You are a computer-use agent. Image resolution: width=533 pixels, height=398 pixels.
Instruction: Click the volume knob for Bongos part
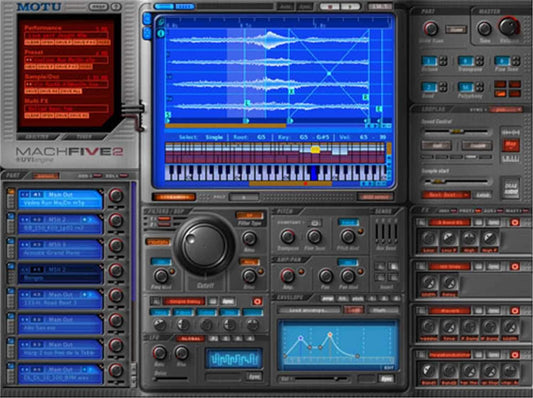116,271
